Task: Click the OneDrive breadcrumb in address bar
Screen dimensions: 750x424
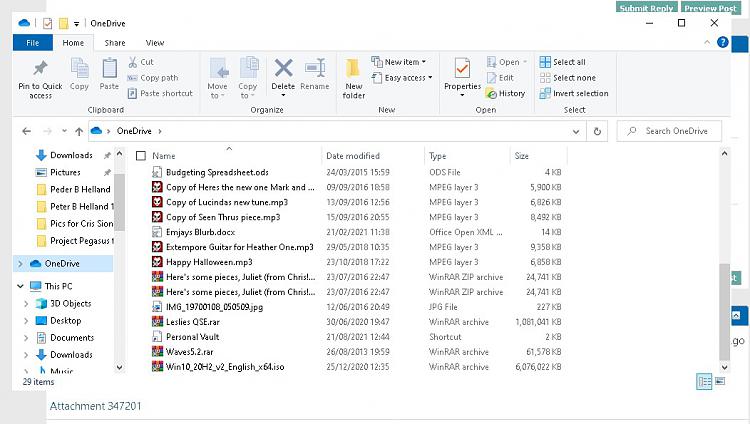Action: pos(134,131)
